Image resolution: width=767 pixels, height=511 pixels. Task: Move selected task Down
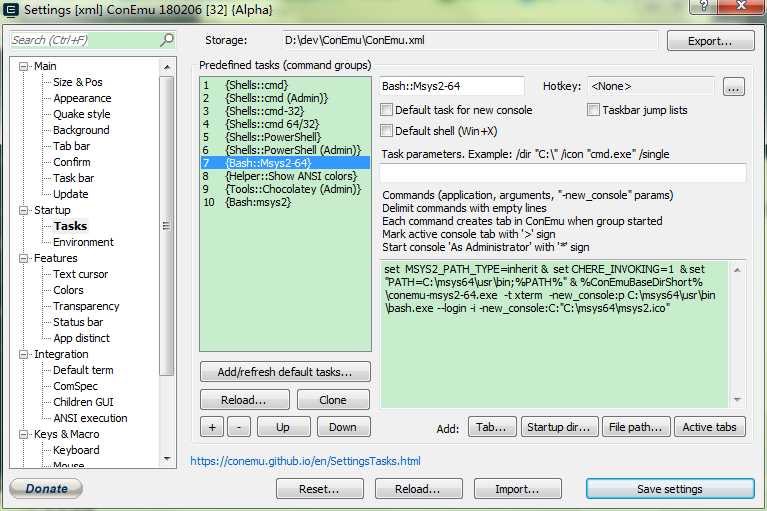343,427
